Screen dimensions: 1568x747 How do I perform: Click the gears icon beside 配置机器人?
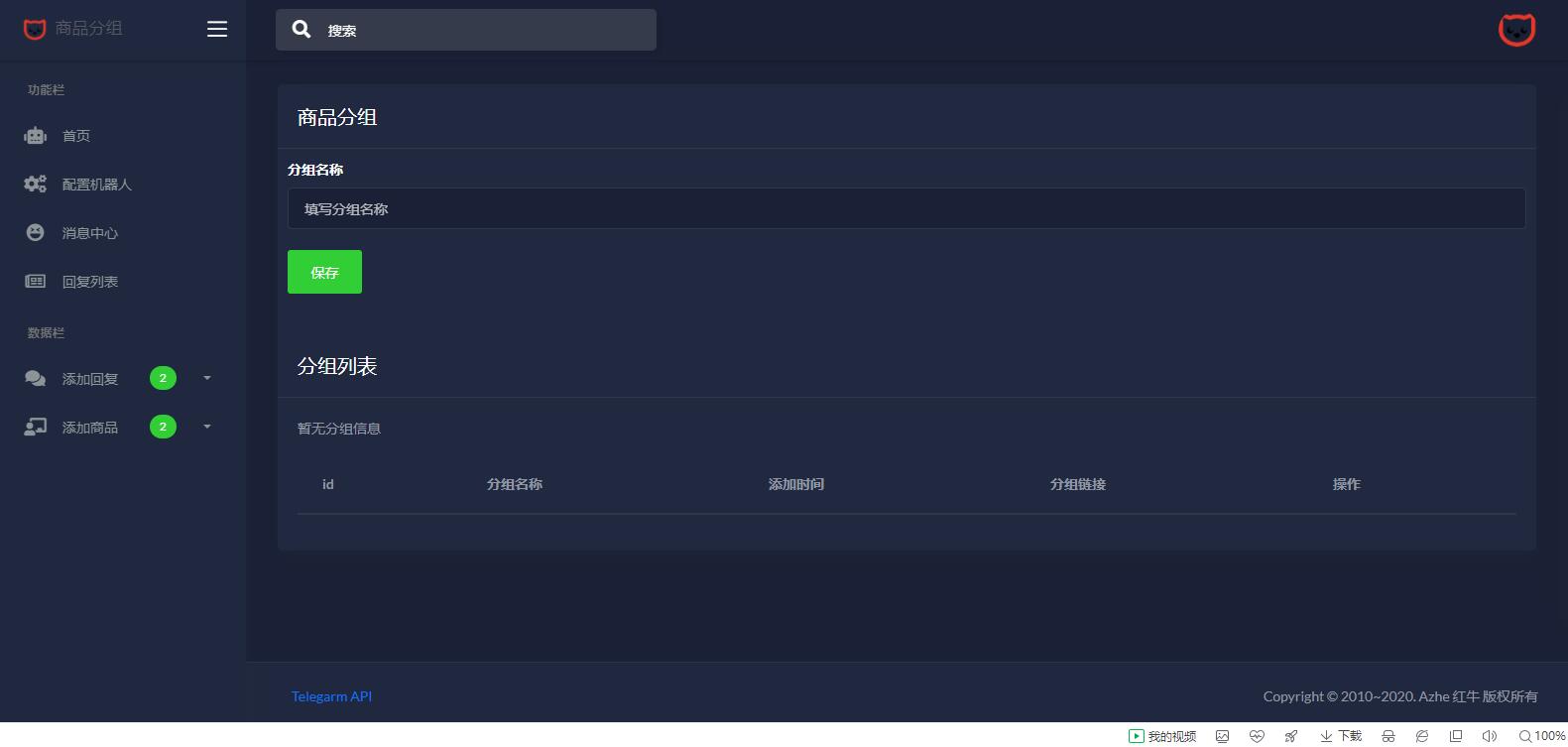36,185
